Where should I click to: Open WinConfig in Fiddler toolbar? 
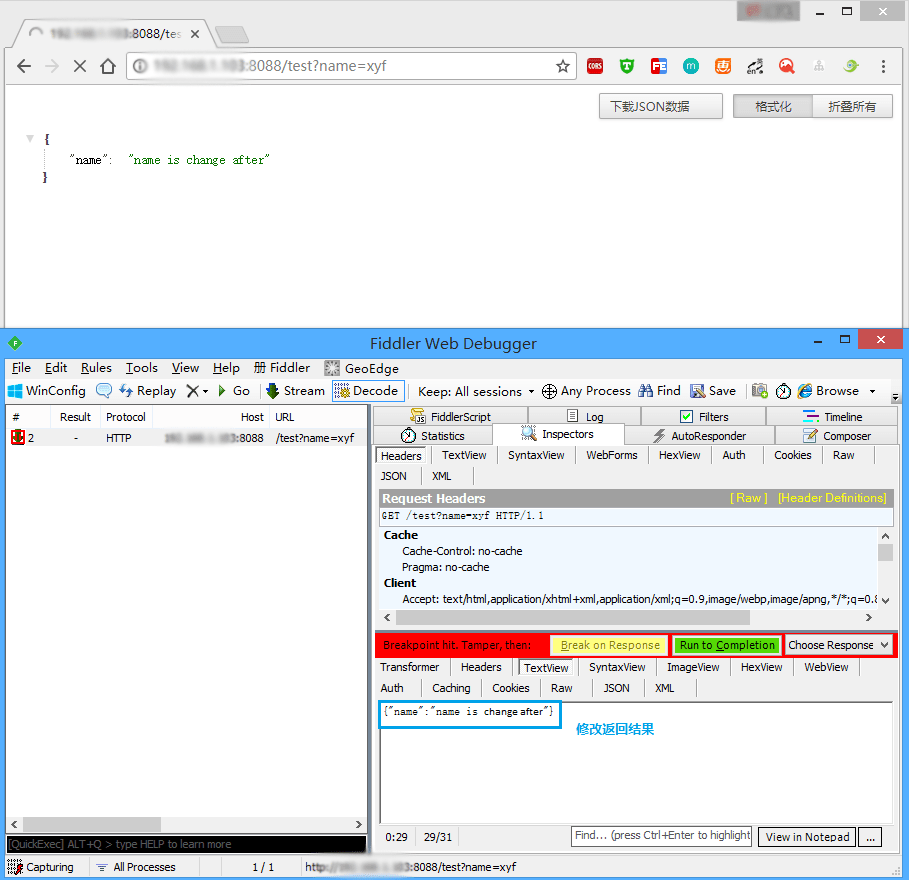(47, 391)
